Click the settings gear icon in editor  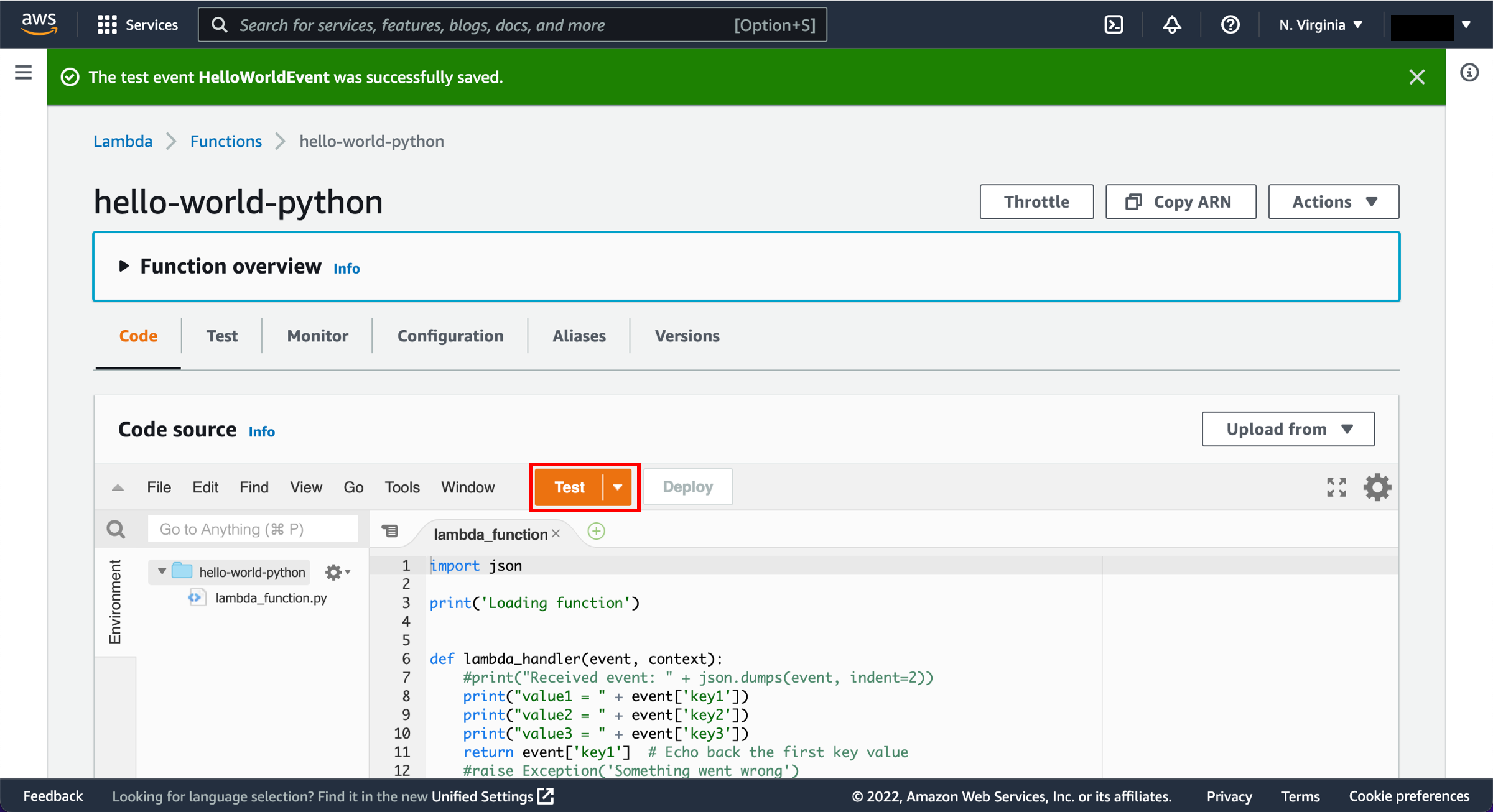coord(1377,487)
